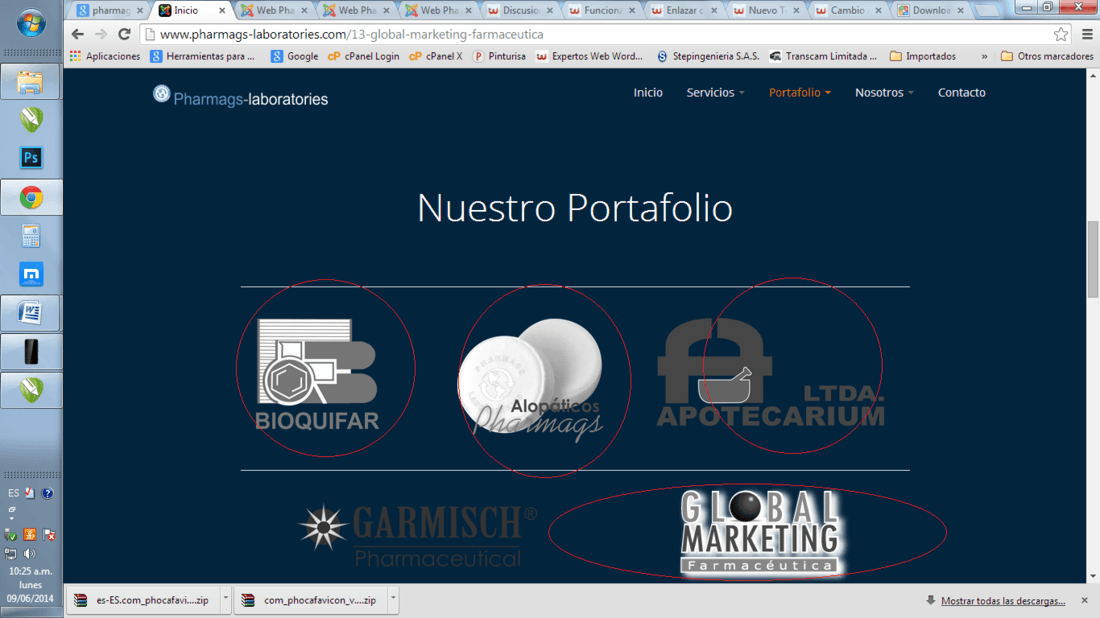Open the Contacto page link
The width and height of the screenshot is (1100, 618).
[961, 93]
